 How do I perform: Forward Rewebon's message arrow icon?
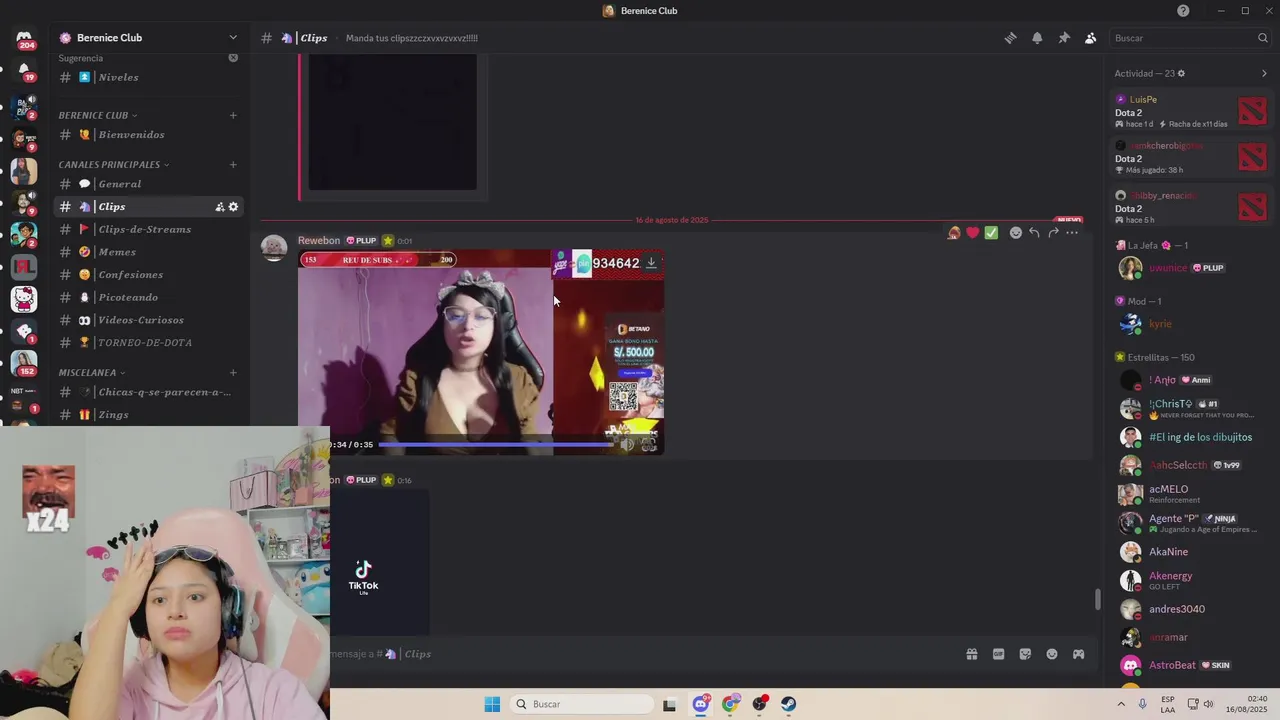tap(1053, 233)
